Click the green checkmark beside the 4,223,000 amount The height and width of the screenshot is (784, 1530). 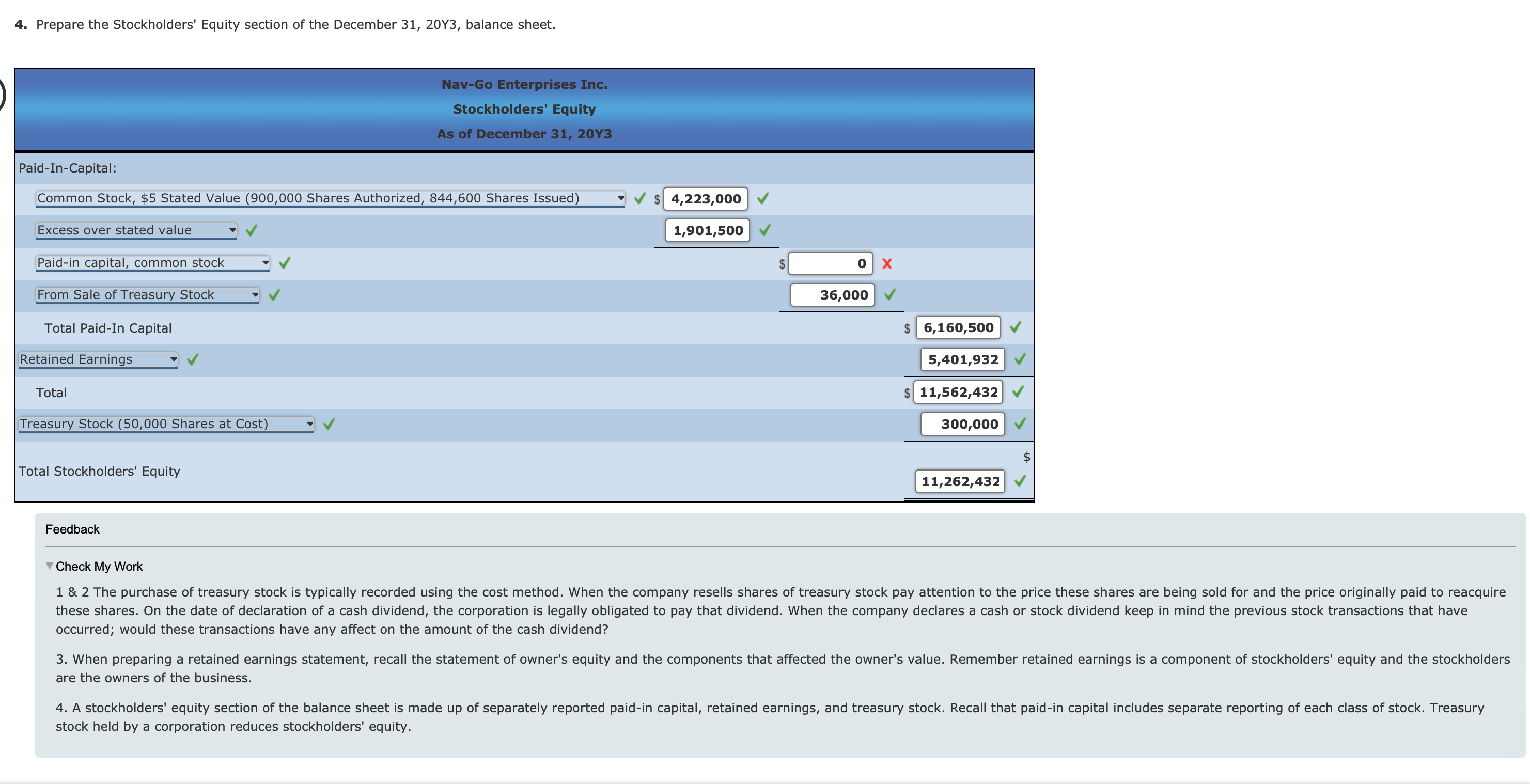click(763, 198)
